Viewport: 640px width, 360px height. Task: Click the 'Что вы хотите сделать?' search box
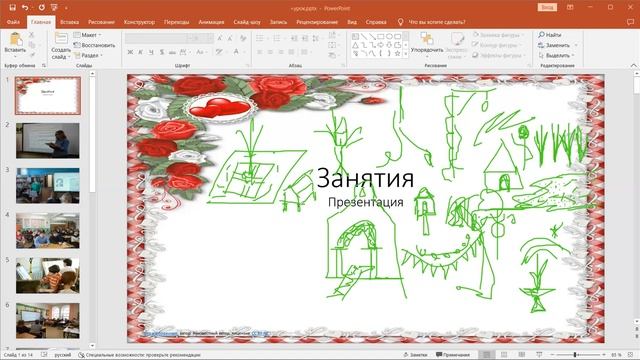437,22
